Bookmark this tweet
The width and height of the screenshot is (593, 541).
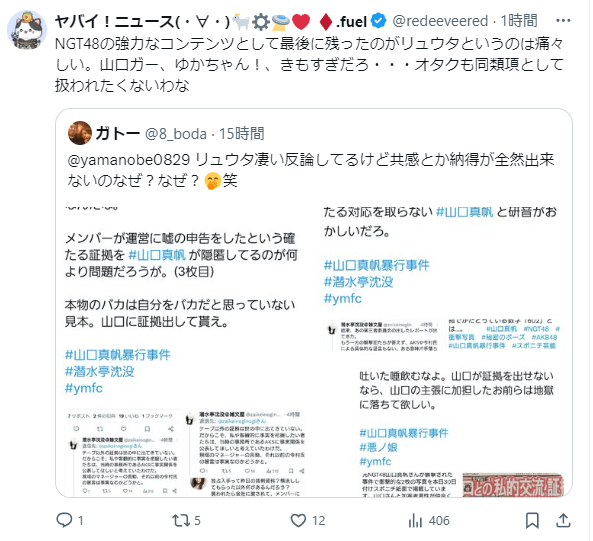pyautogui.click(x=532, y=521)
